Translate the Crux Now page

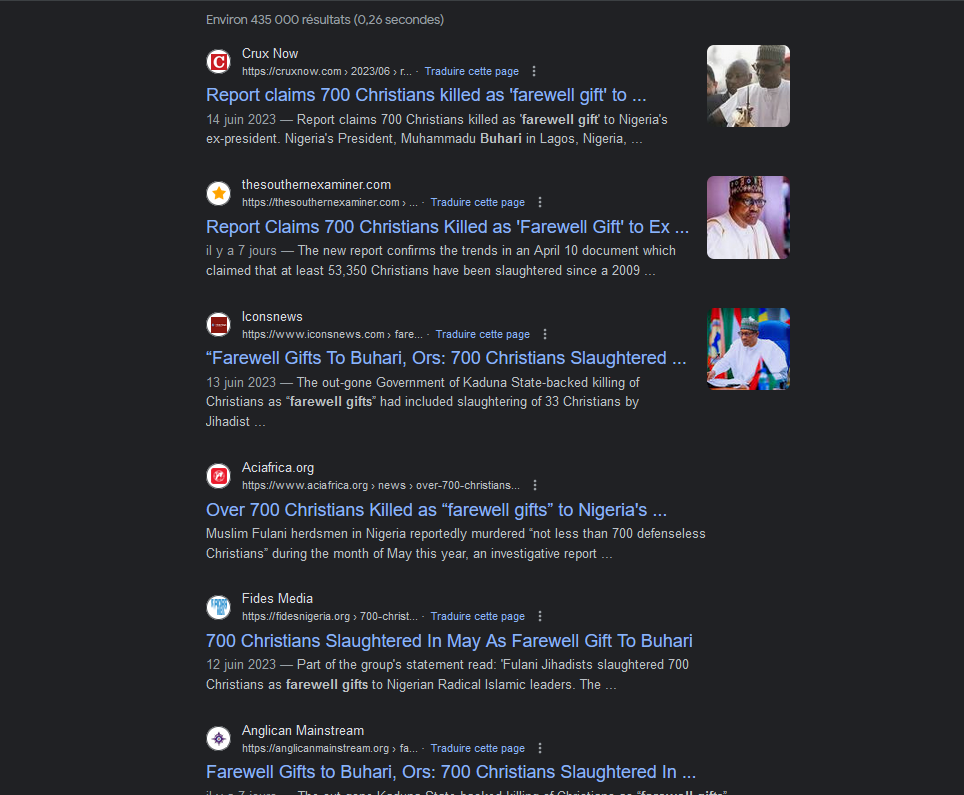click(x=472, y=71)
